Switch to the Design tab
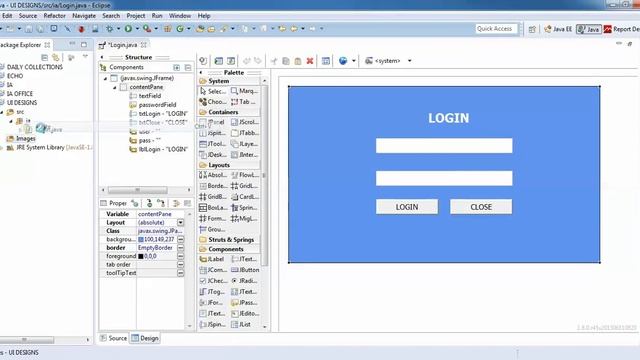The width and height of the screenshot is (640, 360). [145, 338]
